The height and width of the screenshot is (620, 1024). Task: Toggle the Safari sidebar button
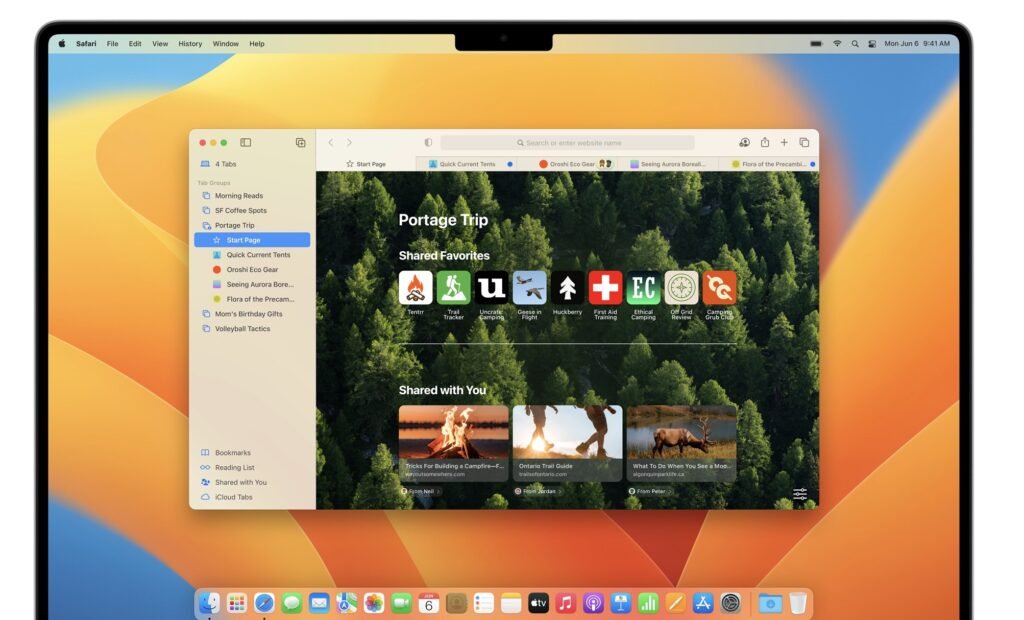(x=246, y=142)
